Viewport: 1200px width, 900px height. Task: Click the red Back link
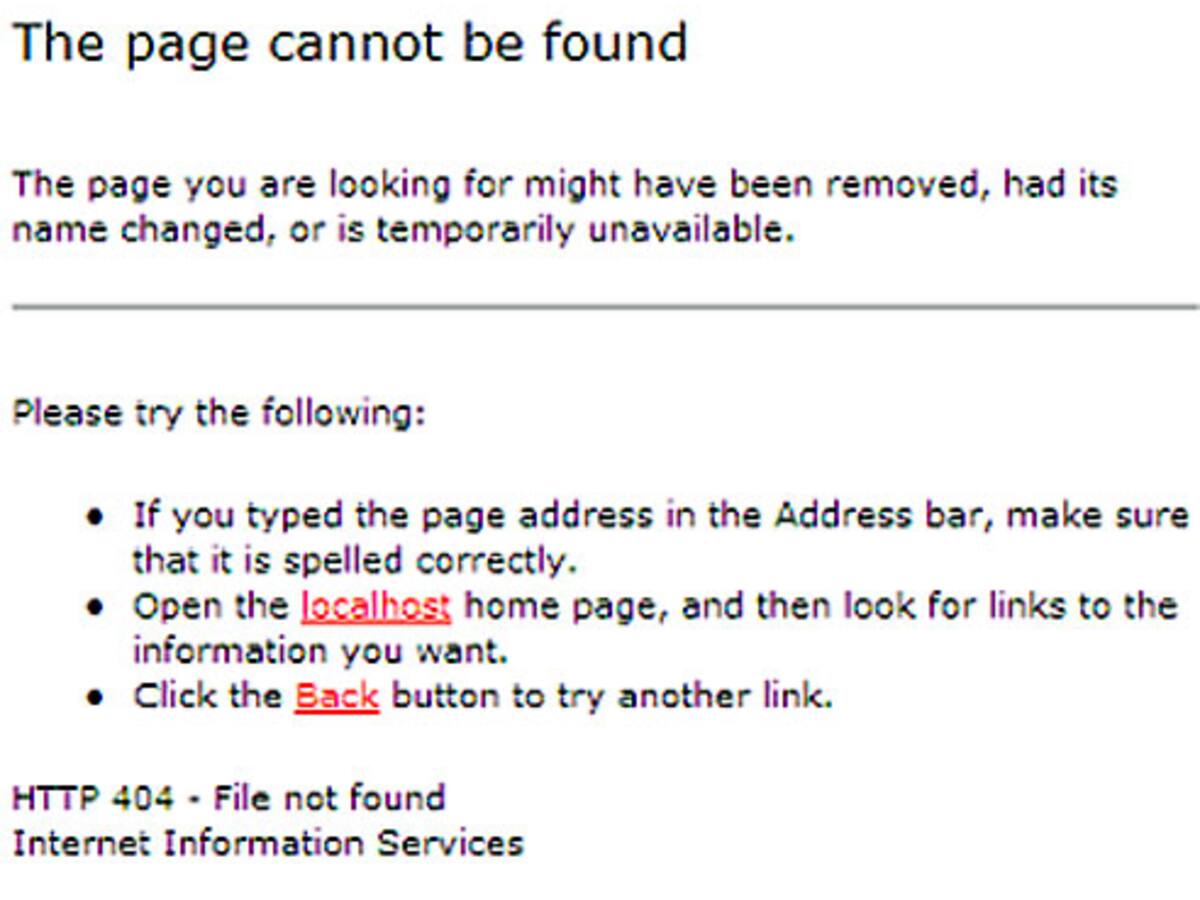(x=336, y=696)
